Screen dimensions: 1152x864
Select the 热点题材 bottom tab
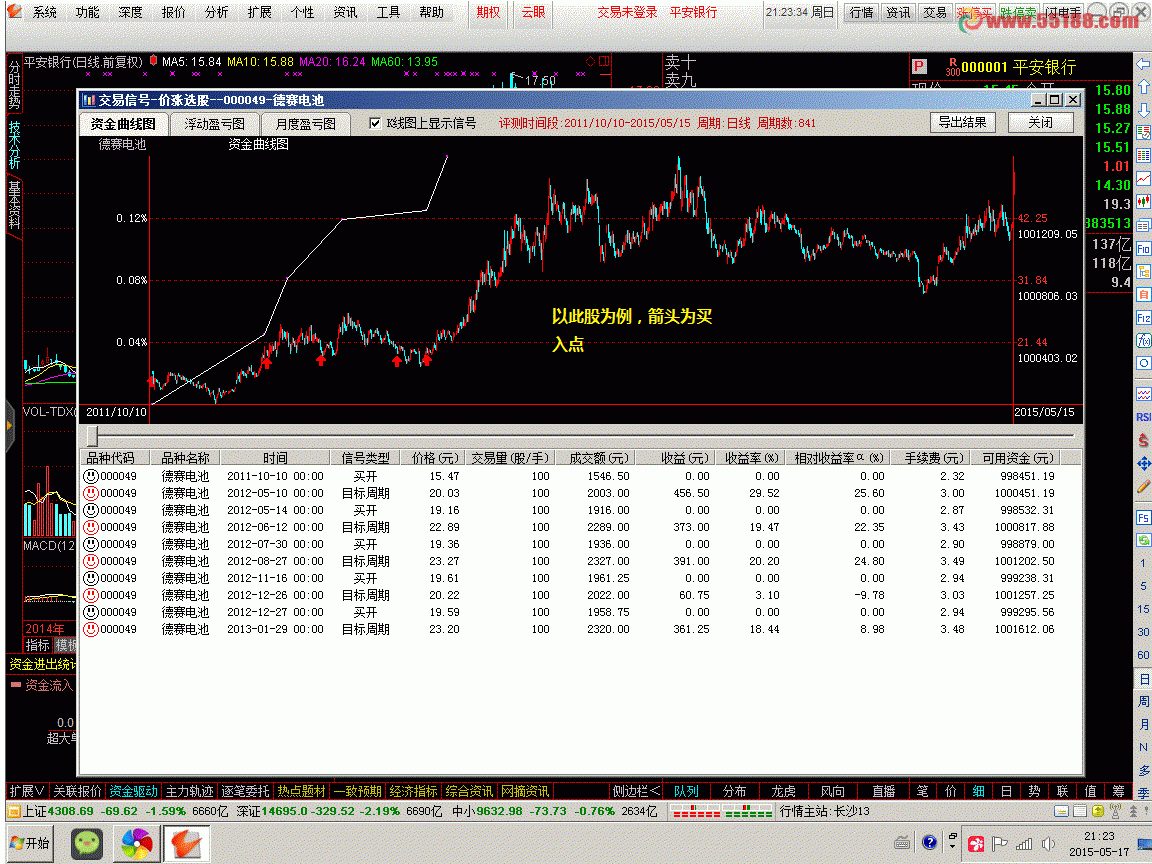point(300,791)
